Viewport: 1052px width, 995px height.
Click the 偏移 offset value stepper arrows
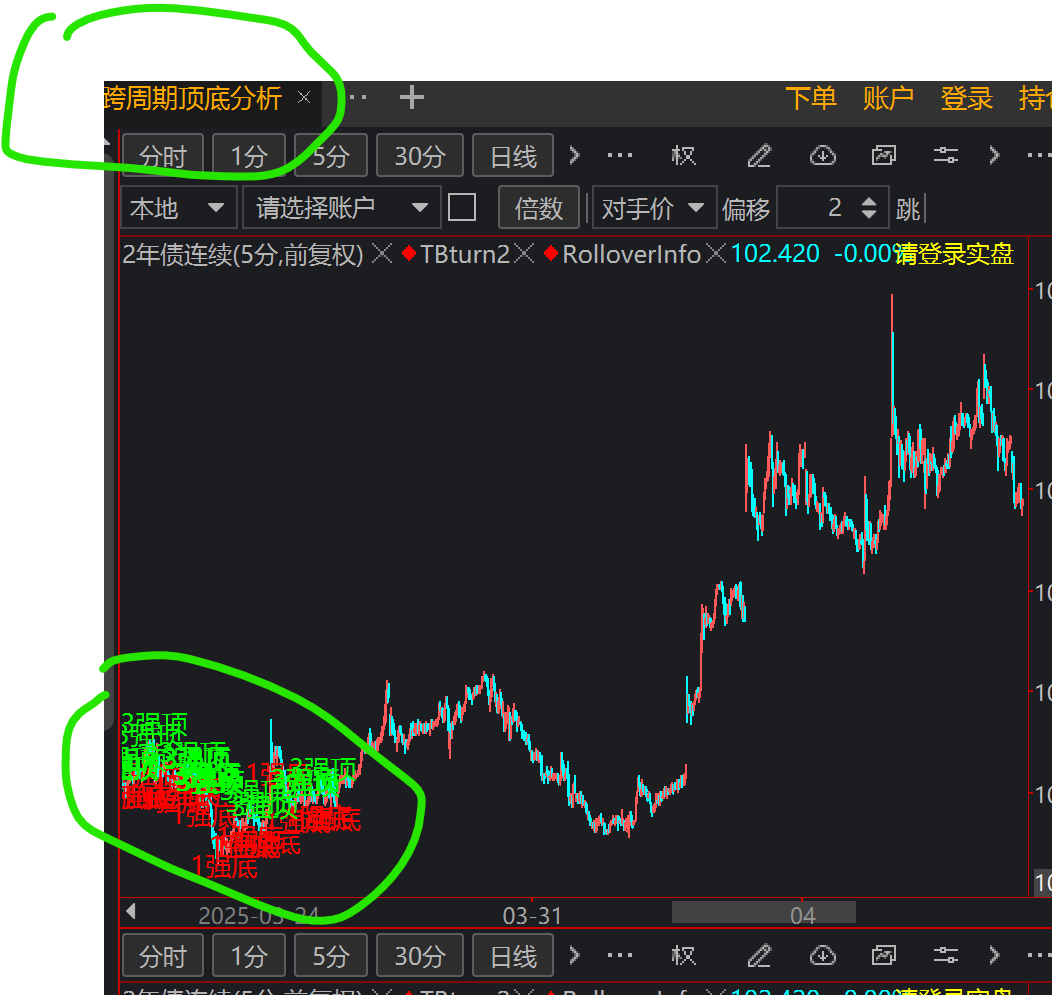coord(869,208)
